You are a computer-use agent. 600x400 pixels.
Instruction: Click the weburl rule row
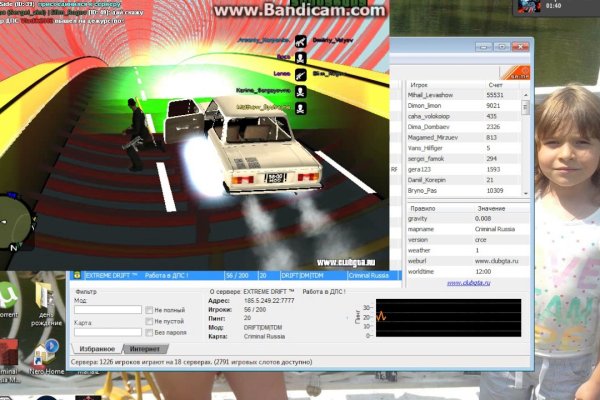[468, 261]
